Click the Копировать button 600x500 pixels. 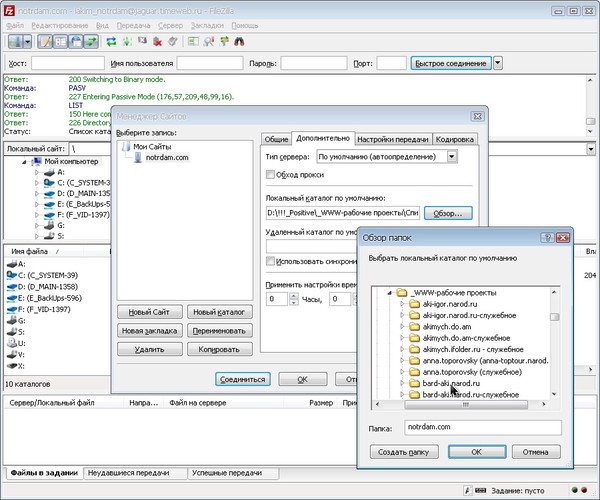click(x=220, y=349)
